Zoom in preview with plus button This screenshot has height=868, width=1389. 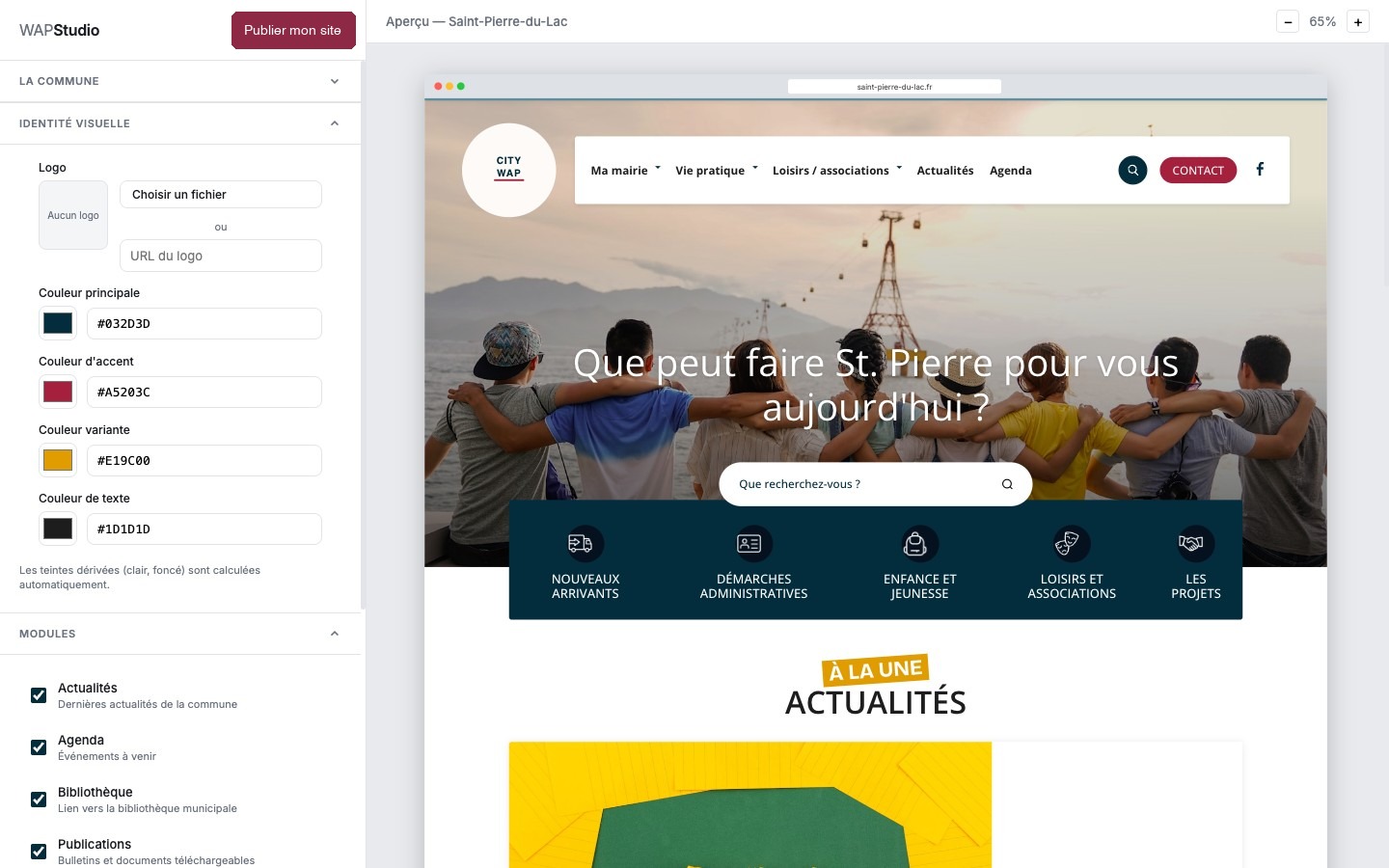coord(1358,21)
